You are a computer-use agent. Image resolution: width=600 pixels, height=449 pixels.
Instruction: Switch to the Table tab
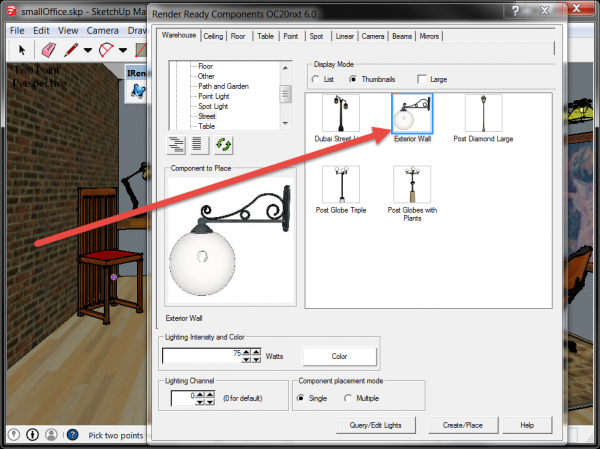tap(265, 36)
